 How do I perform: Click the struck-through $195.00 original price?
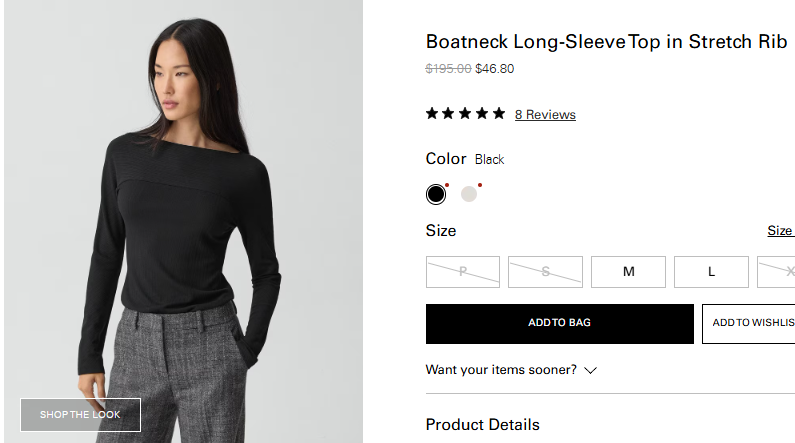448,69
